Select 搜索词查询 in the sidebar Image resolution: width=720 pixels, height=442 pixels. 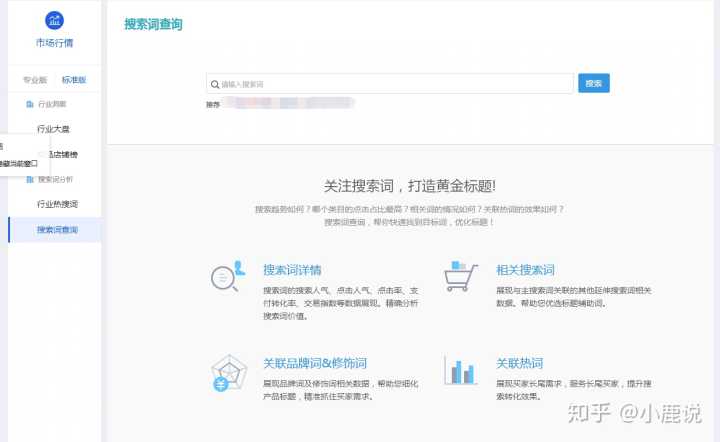pos(55,229)
